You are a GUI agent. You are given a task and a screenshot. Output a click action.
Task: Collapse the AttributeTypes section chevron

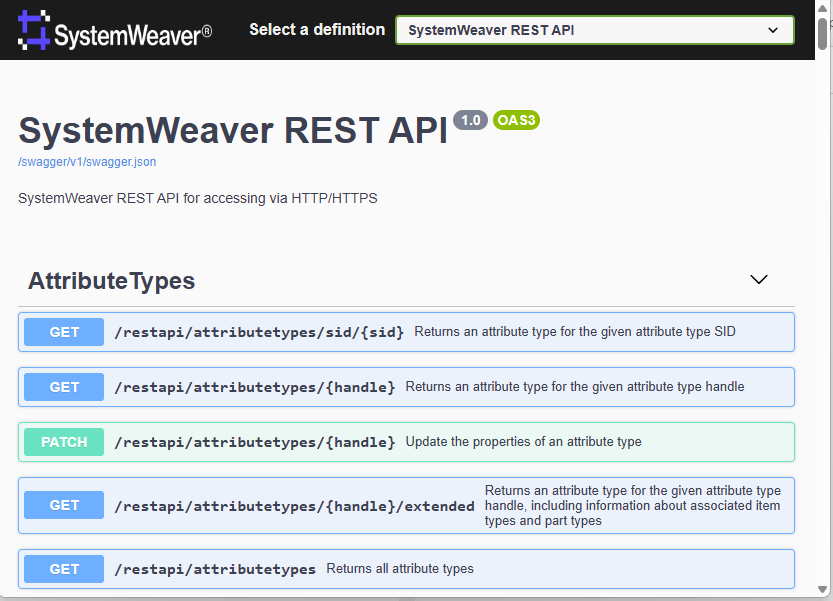(759, 280)
